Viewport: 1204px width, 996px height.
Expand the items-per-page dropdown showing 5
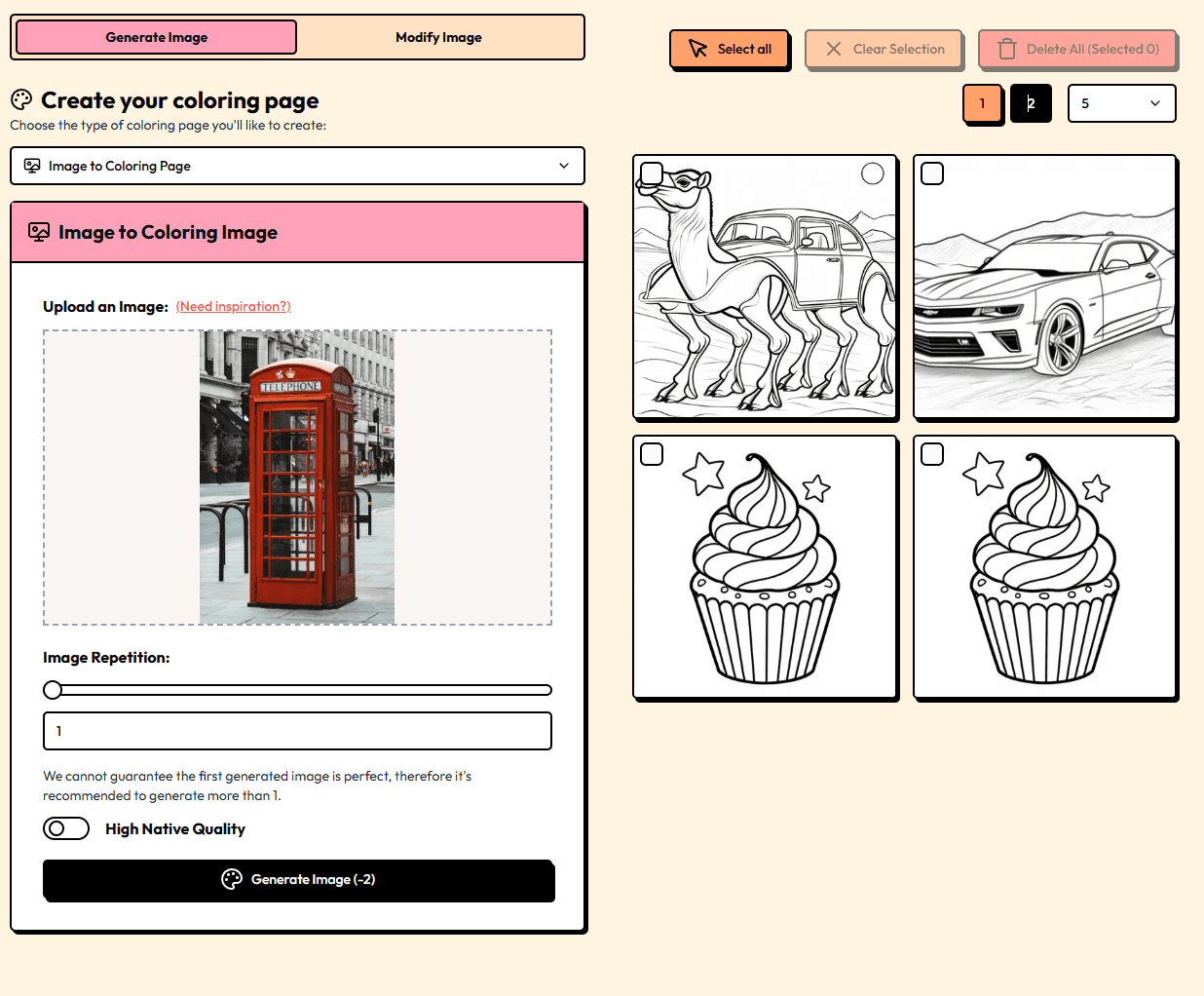(x=1121, y=103)
